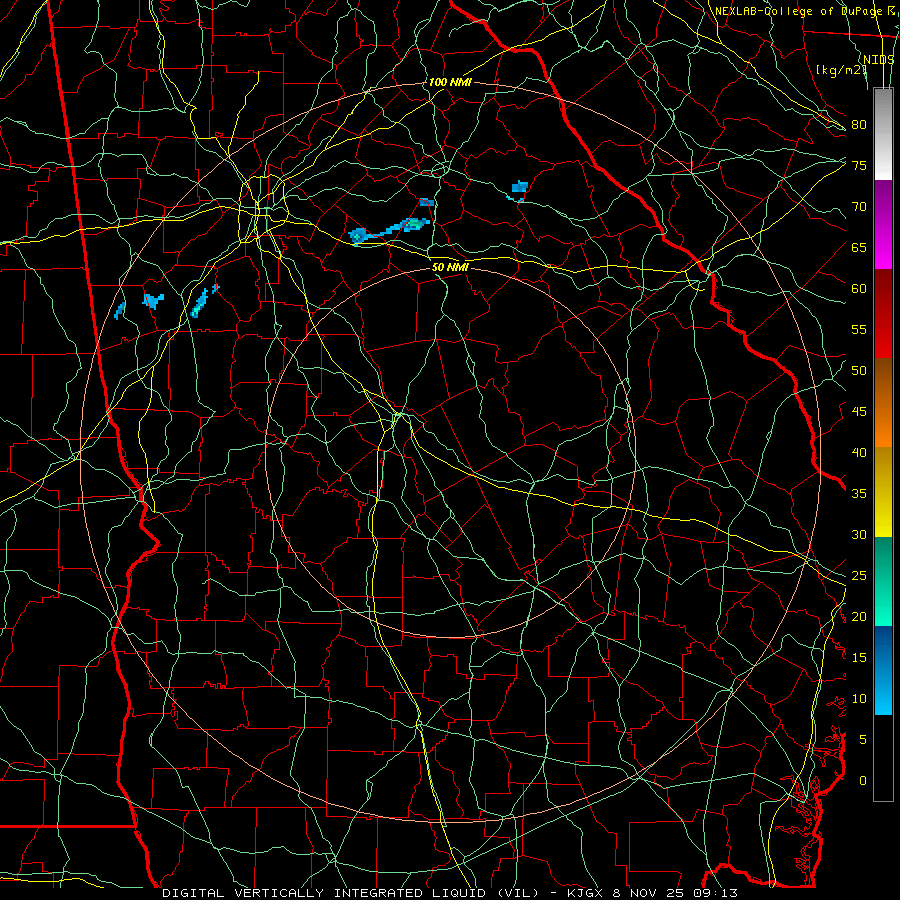Click the 100 NMI range ring label

pos(450,82)
